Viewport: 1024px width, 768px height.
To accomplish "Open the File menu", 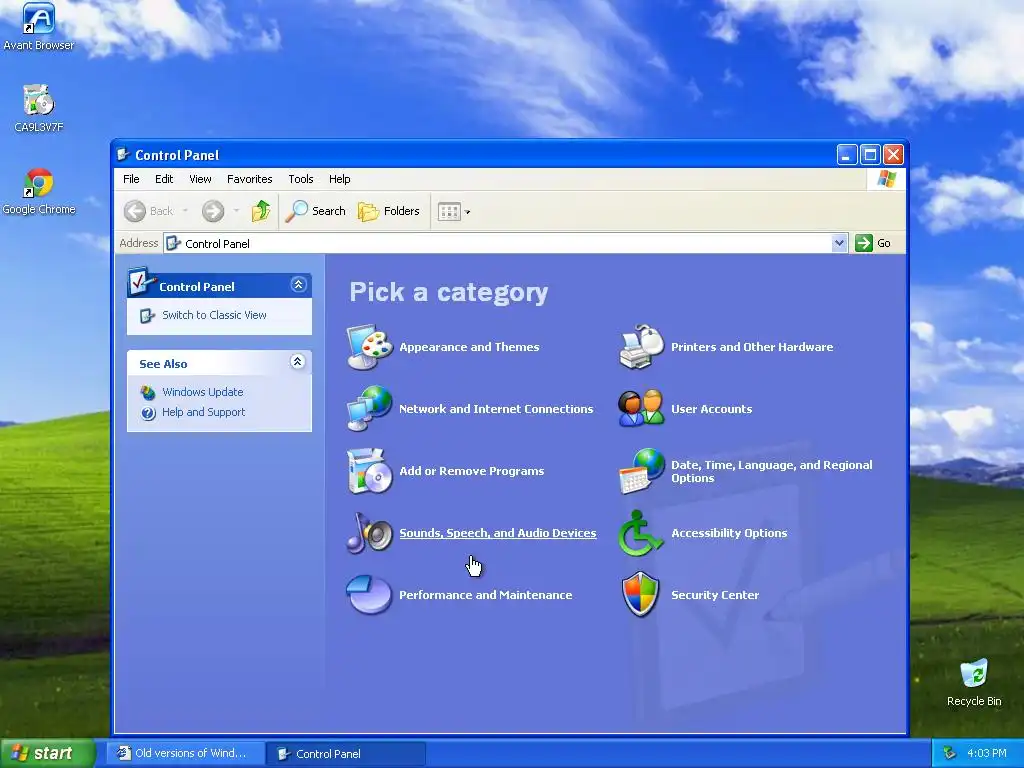I will click(131, 179).
